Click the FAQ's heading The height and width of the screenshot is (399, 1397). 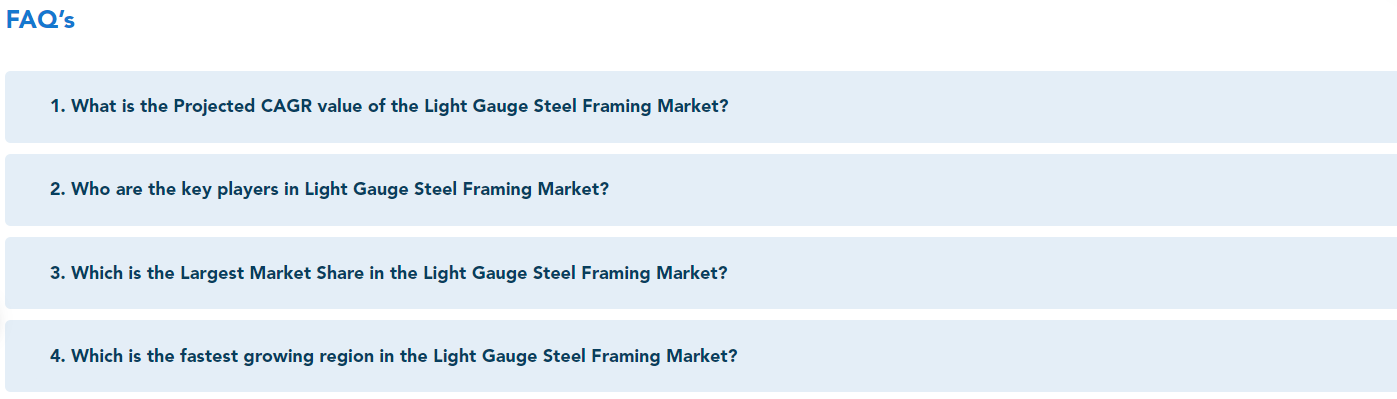coord(40,20)
